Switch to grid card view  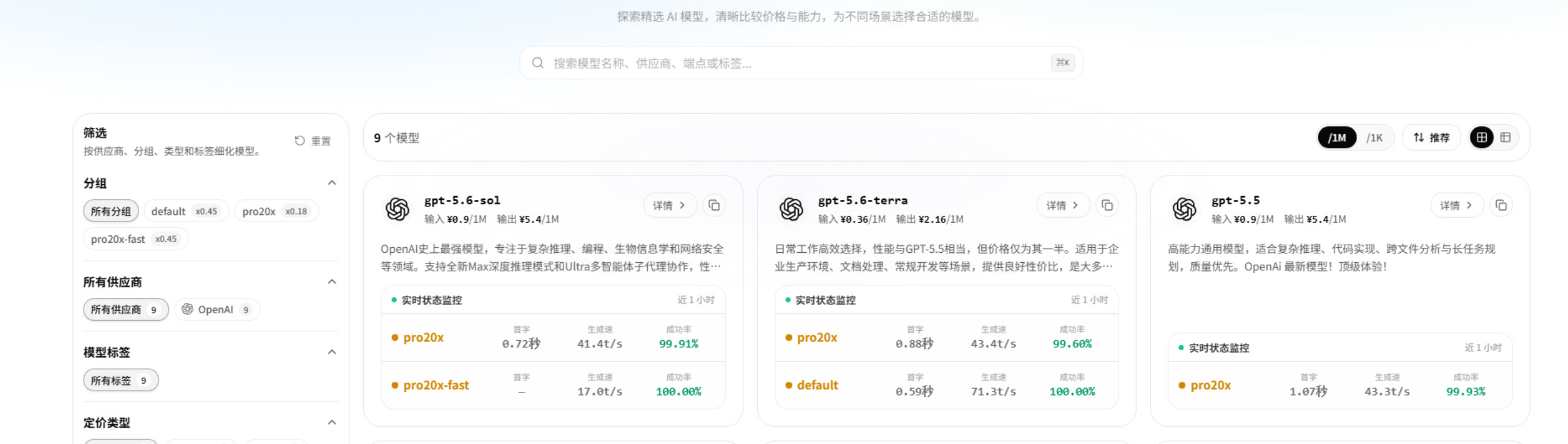click(1482, 138)
